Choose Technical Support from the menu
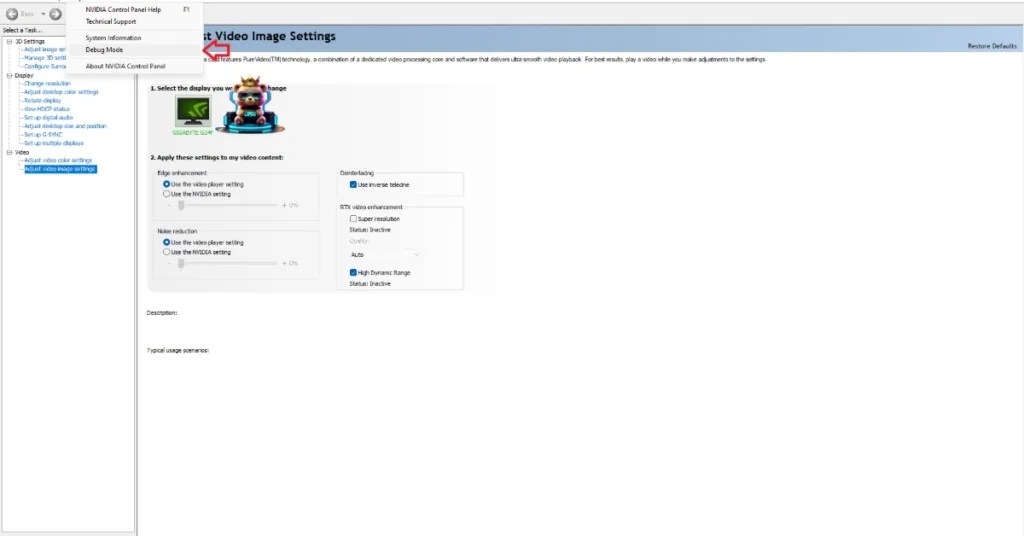This screenshot has height=536, width=1024. 111,22
